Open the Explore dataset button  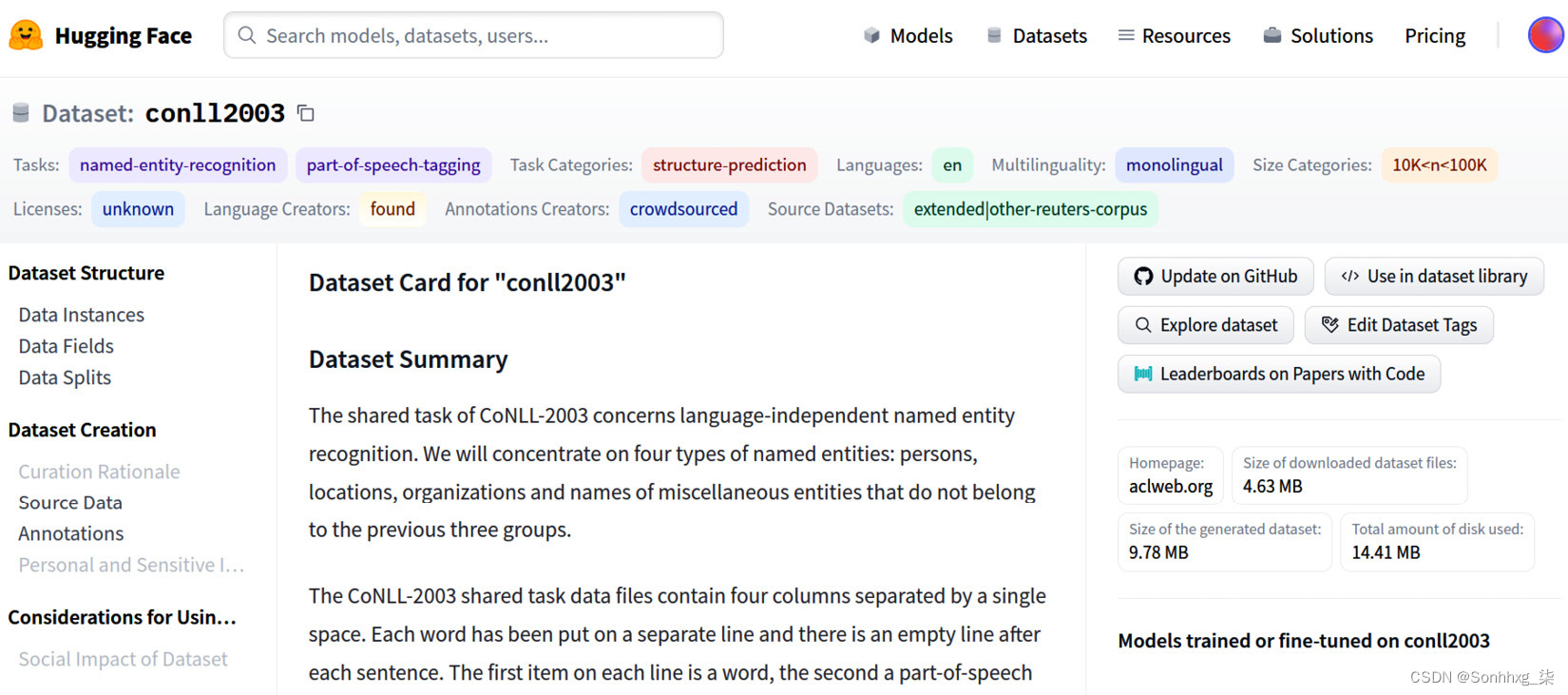1206,325
